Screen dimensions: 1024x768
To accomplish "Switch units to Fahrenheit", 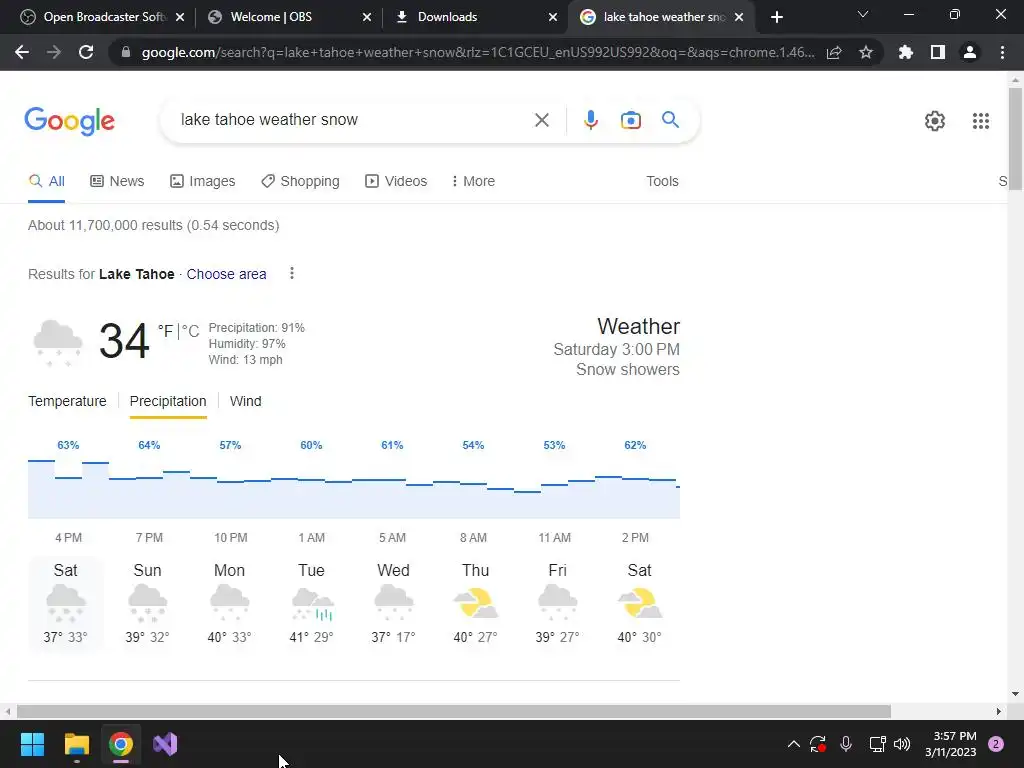I will pos(166,331).
